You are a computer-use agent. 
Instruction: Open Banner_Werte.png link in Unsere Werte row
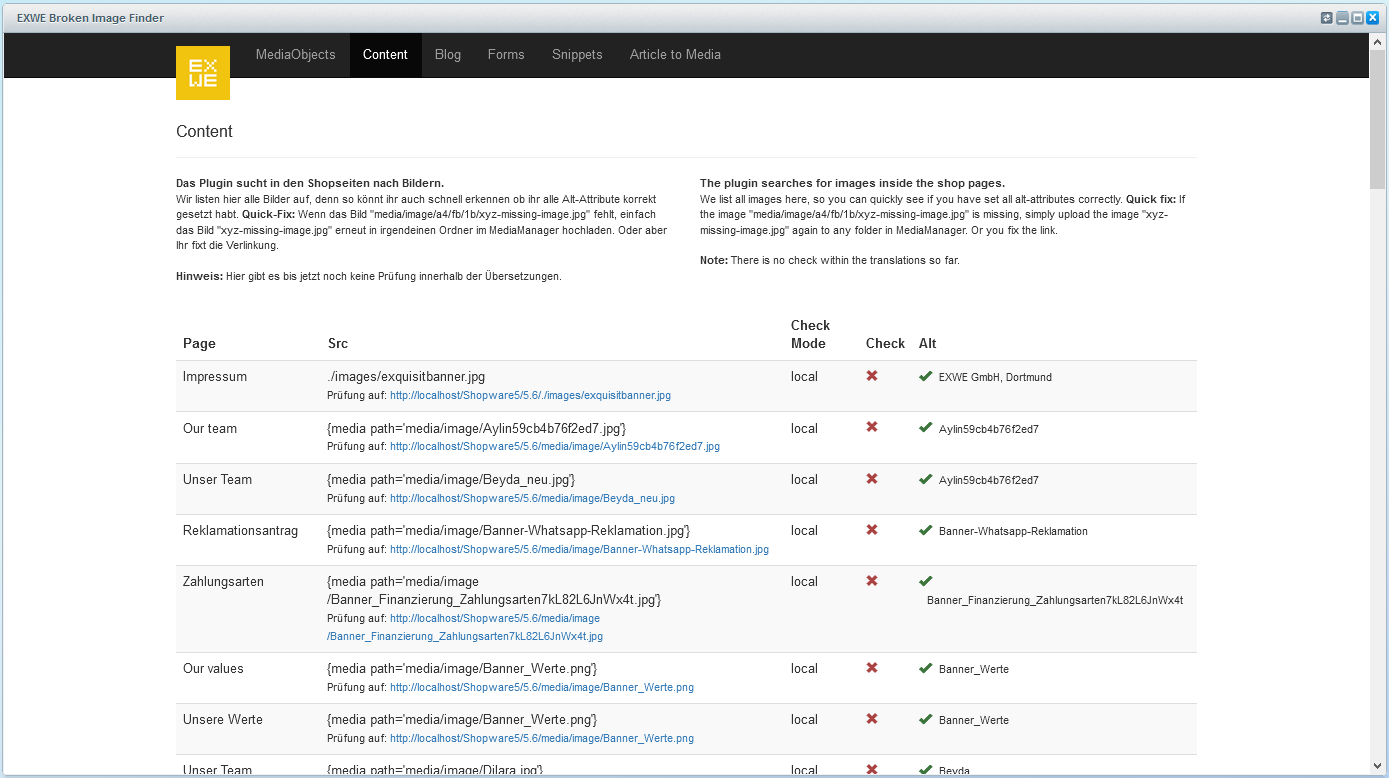(542, 738)
